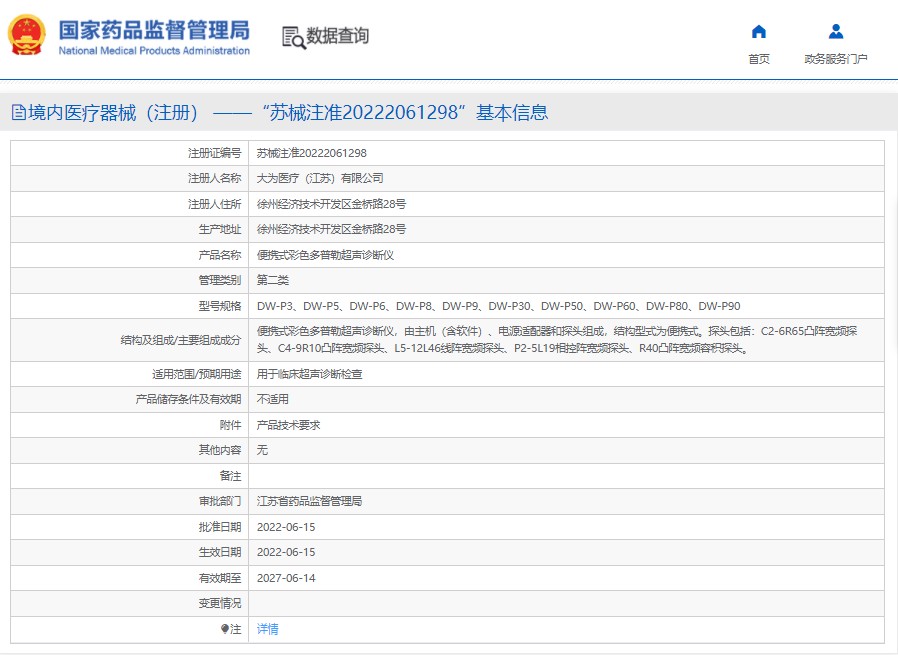Click the document icon before 境内医疗器械
Image resolution: width=898 pixels, height=655 pixels.
(x=18, y=113)
